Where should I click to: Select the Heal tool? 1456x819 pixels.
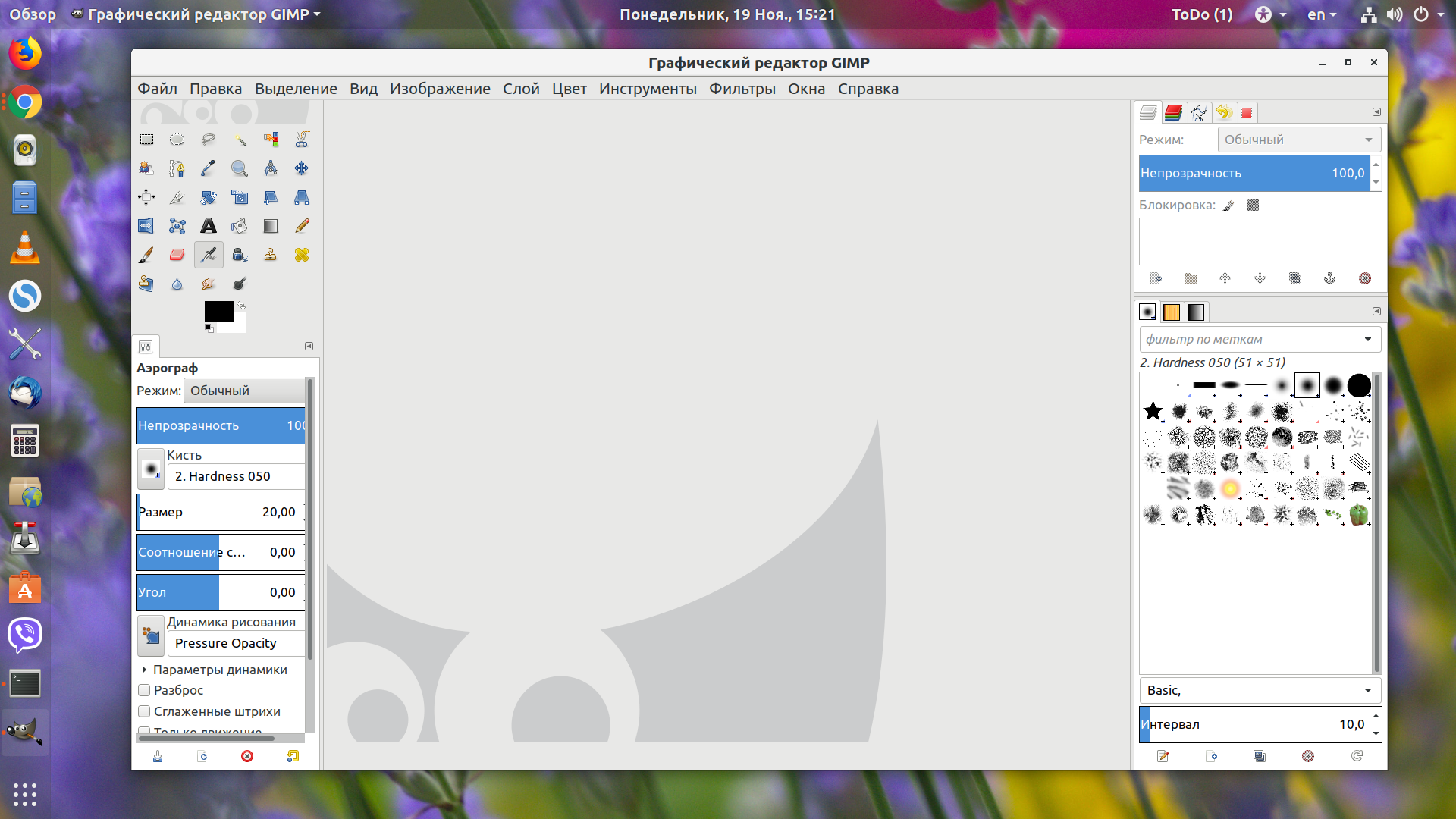(302, 255)
